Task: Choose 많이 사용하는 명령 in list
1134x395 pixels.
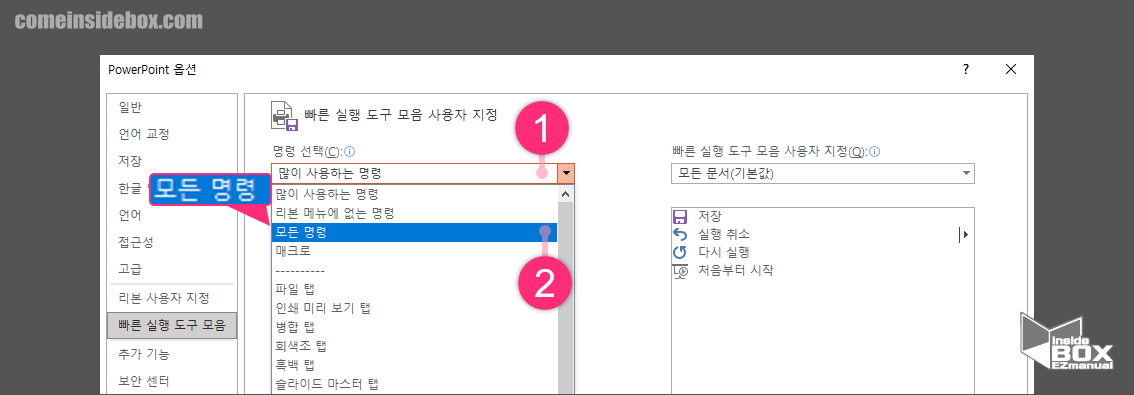Action: (x=414, y=194)
